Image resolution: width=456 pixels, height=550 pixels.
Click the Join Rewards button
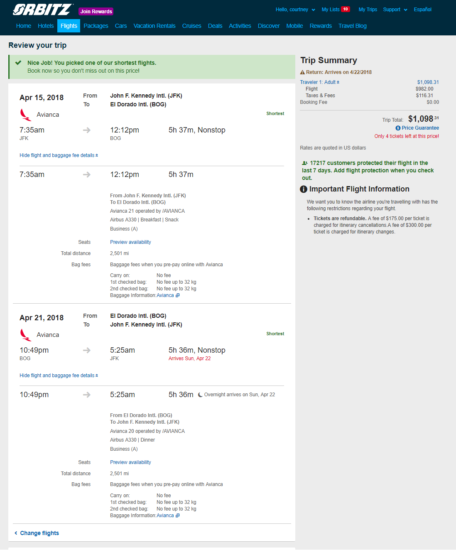click(96, 11)
